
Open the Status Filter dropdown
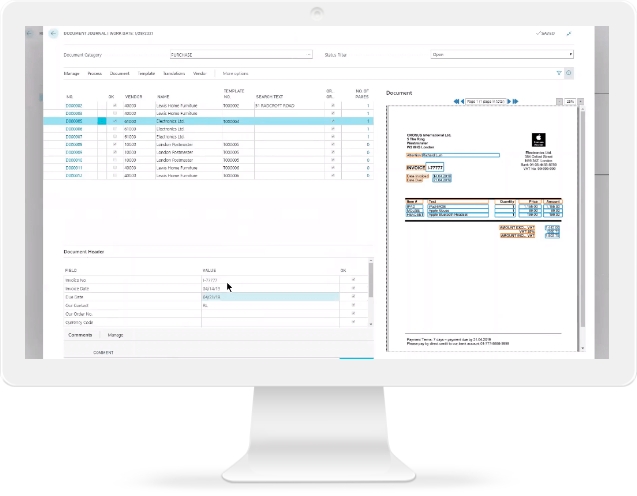(x=570, y=55)
